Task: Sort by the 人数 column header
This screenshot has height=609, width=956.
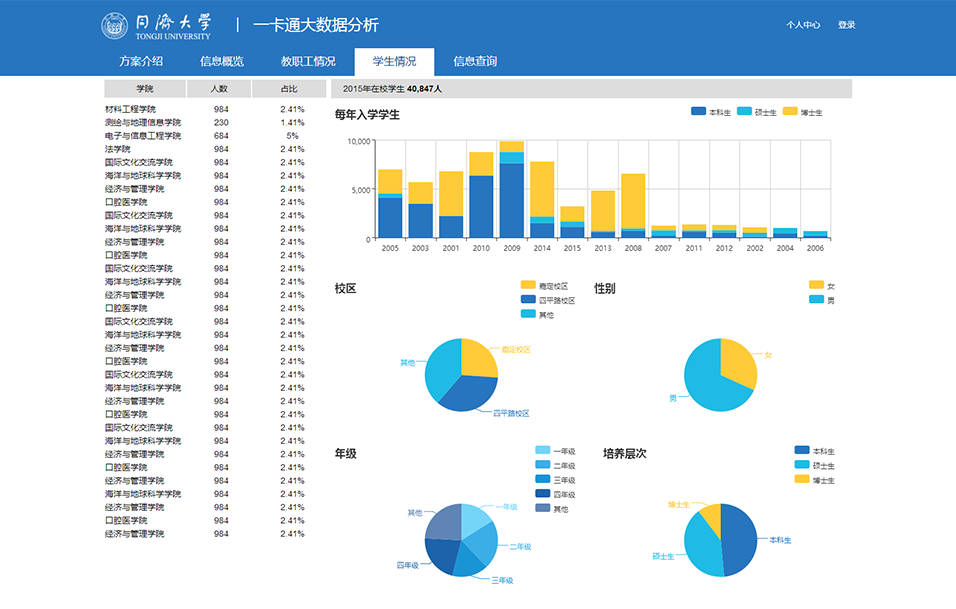Action: click(x=219, y=89)
